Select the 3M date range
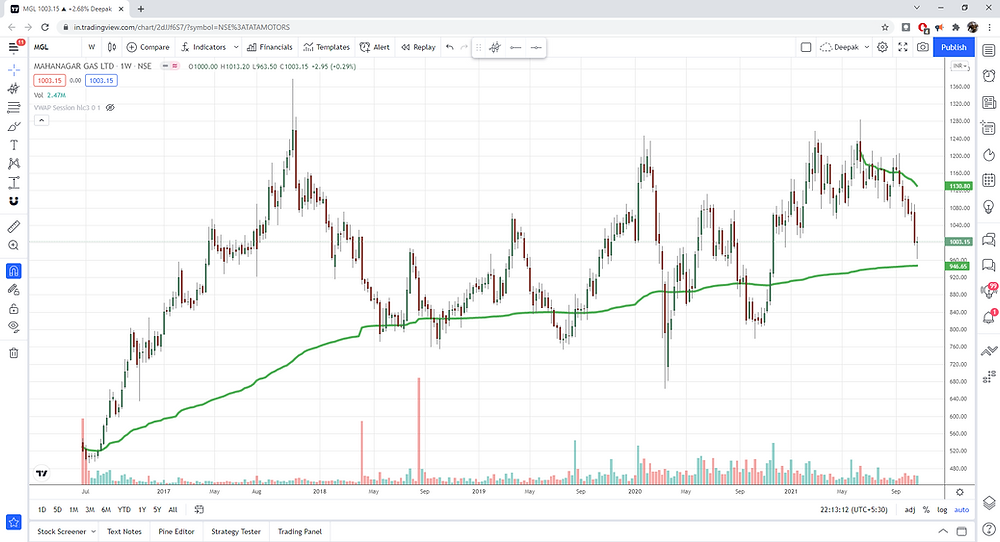 coord(90,509)
